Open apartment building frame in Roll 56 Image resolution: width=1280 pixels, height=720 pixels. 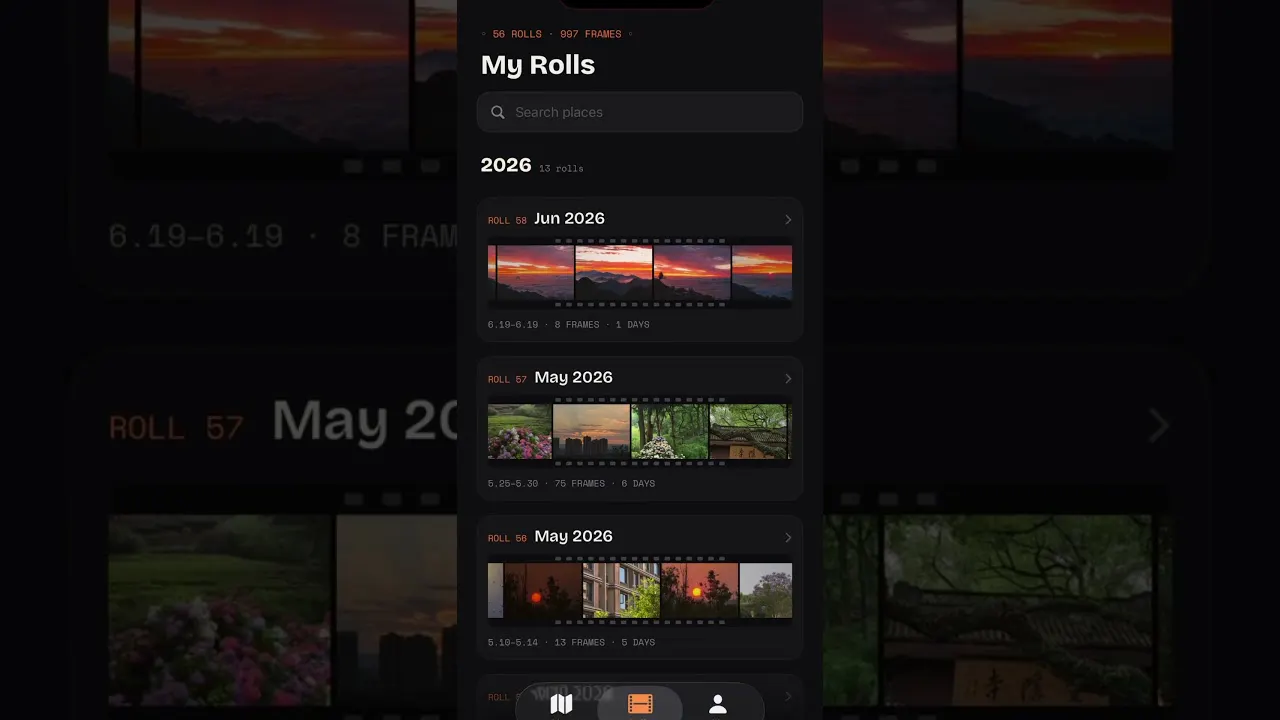[622, 591]
